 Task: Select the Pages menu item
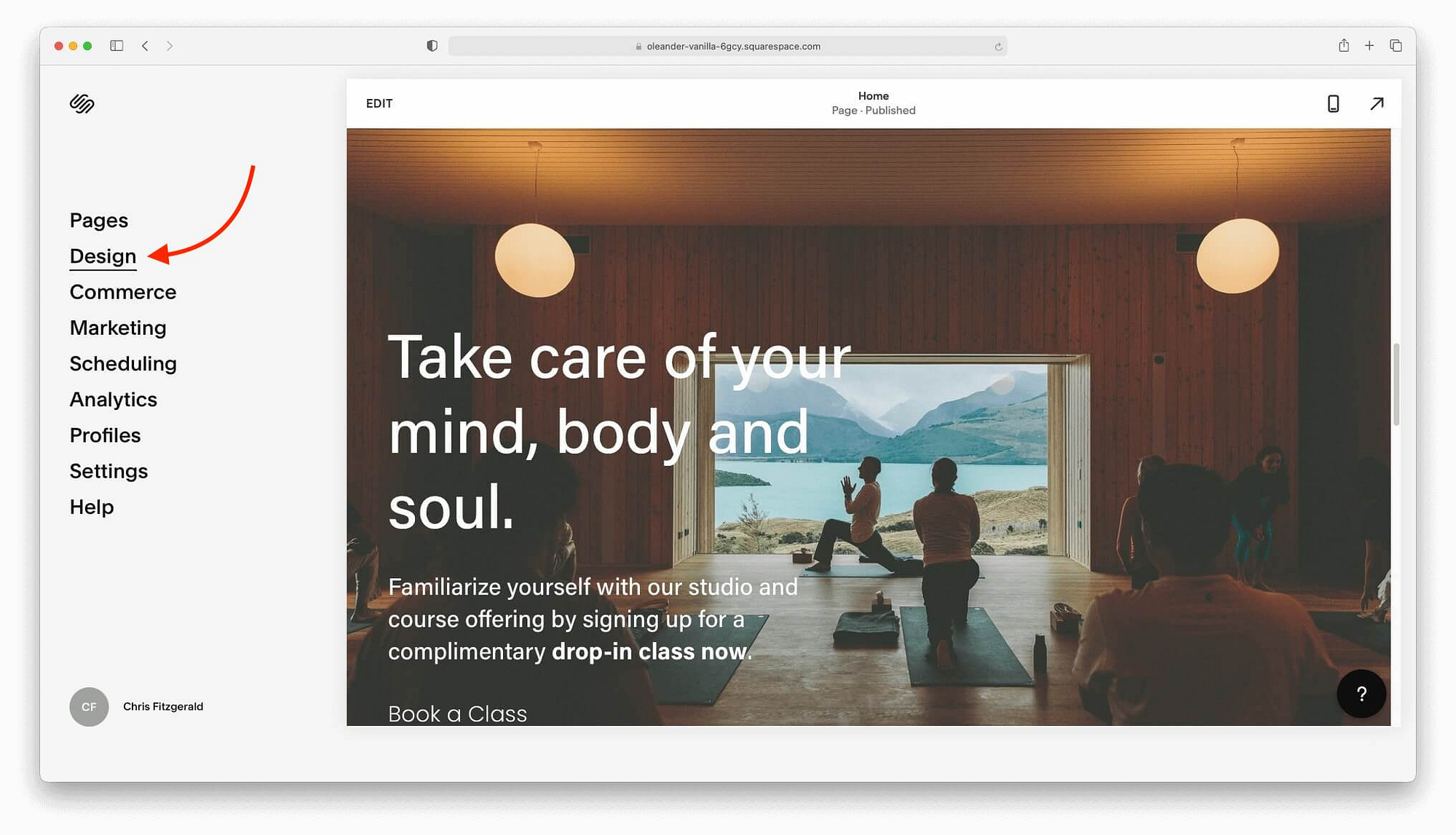(x=98, y=220)
